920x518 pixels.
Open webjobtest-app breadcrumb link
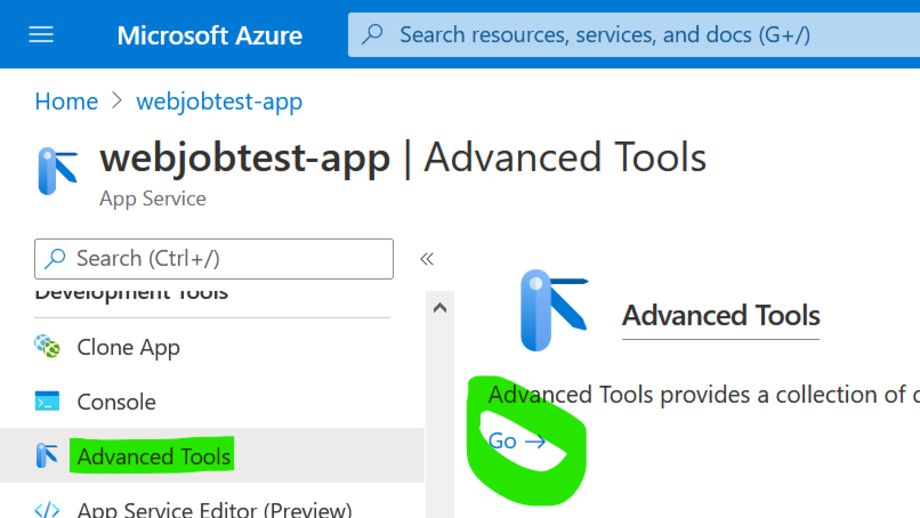pos(219,101)
